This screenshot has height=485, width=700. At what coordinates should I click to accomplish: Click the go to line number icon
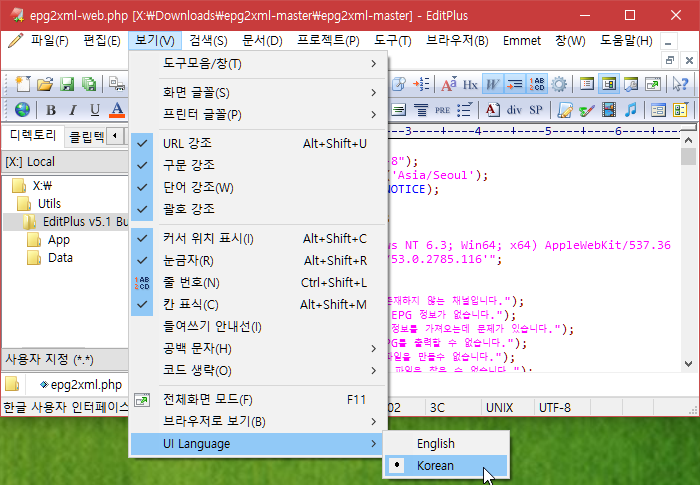tap(421, 84)
